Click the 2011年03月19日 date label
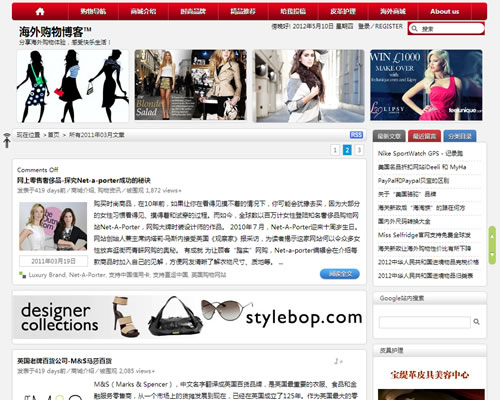Screen dimensions: 500x400 pyautogui.click(x=53, y=261)
